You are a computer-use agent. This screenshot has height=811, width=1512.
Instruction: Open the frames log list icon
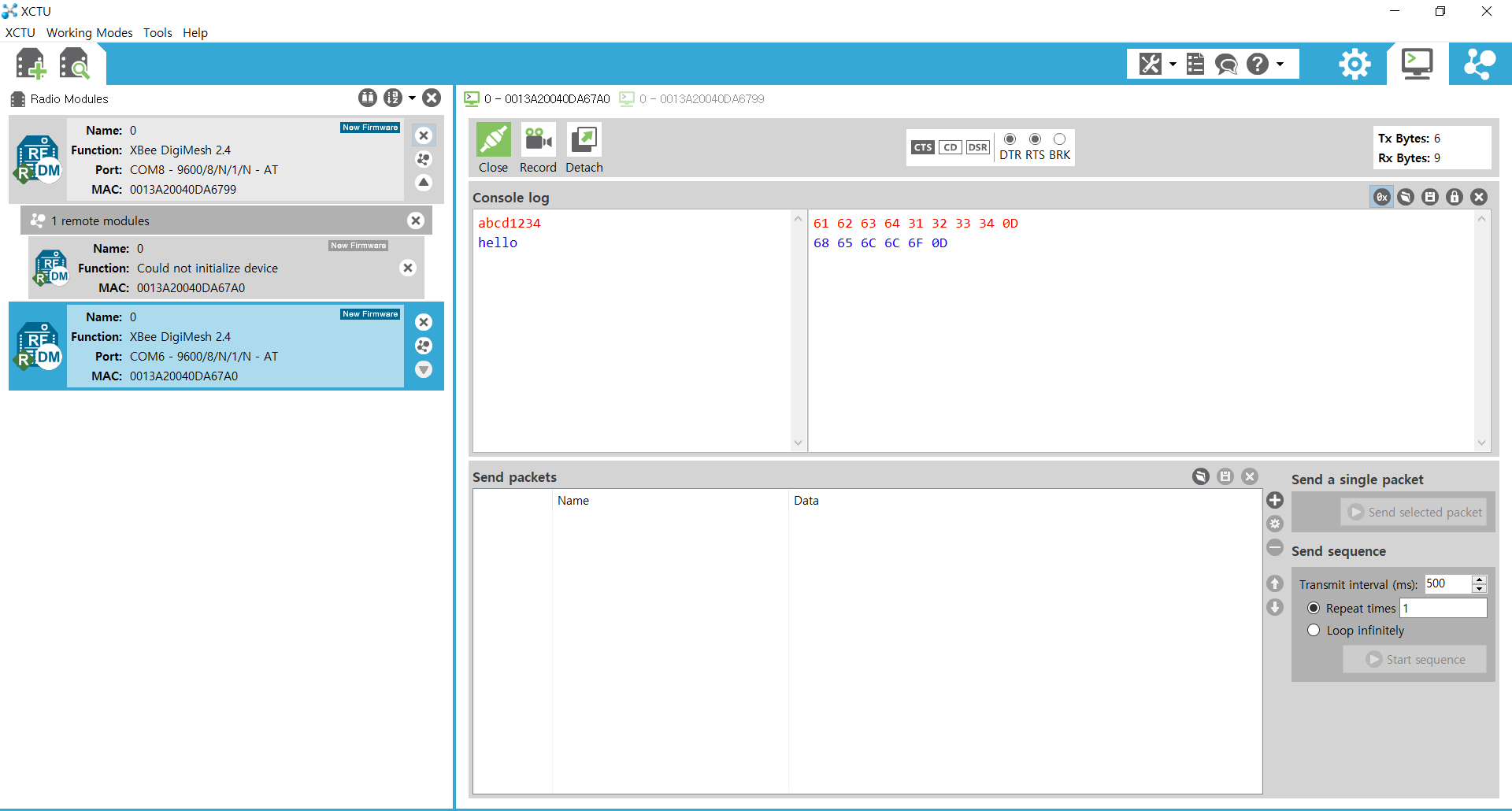[x=1195, y=64]
